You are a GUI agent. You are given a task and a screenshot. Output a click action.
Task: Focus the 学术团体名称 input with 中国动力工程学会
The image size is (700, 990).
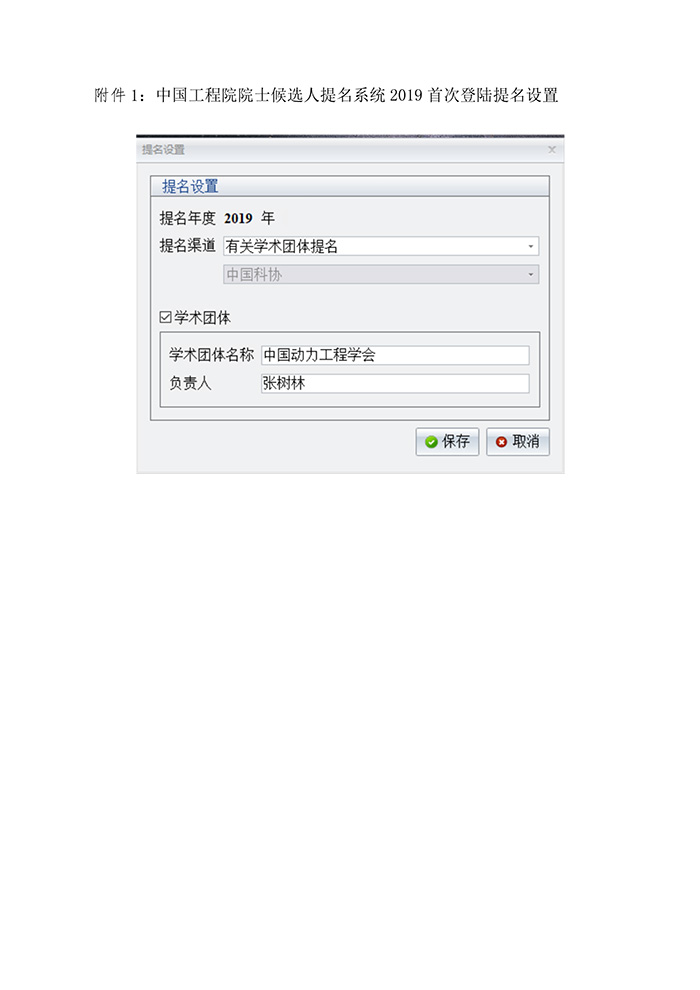coord(395,355)
